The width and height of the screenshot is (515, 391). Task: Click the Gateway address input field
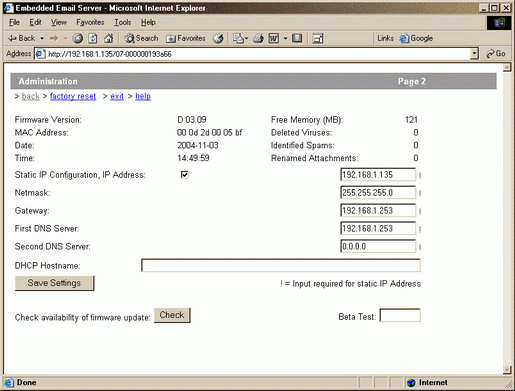378,211
